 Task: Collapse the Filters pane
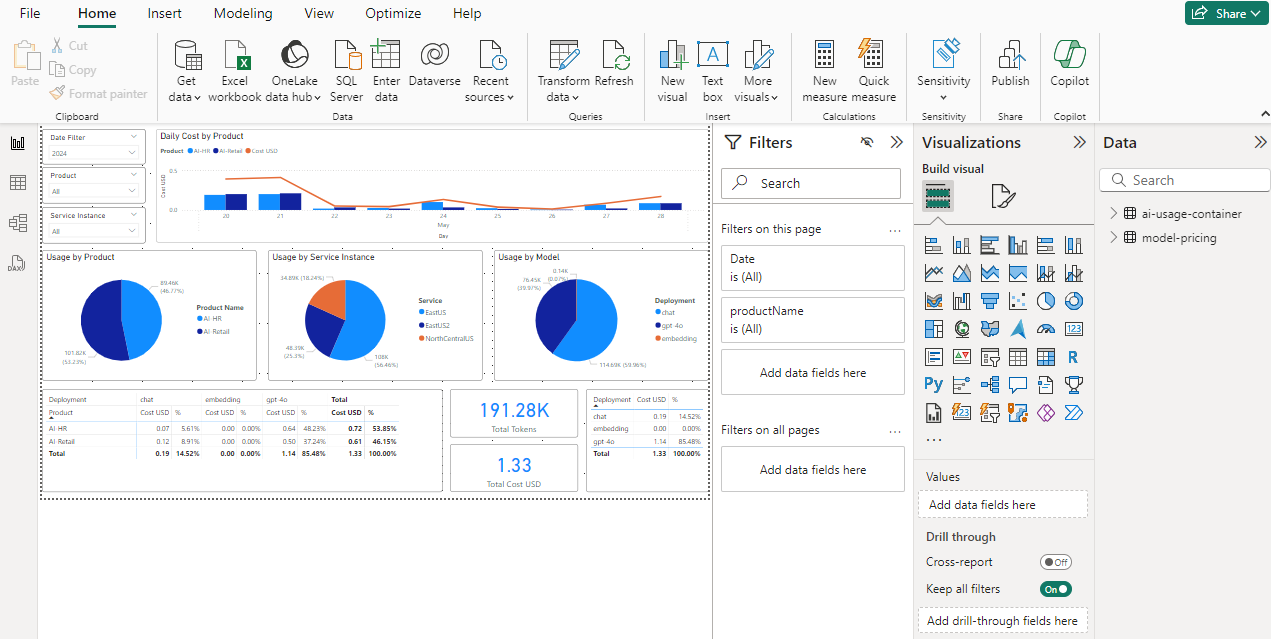[896, 142]
